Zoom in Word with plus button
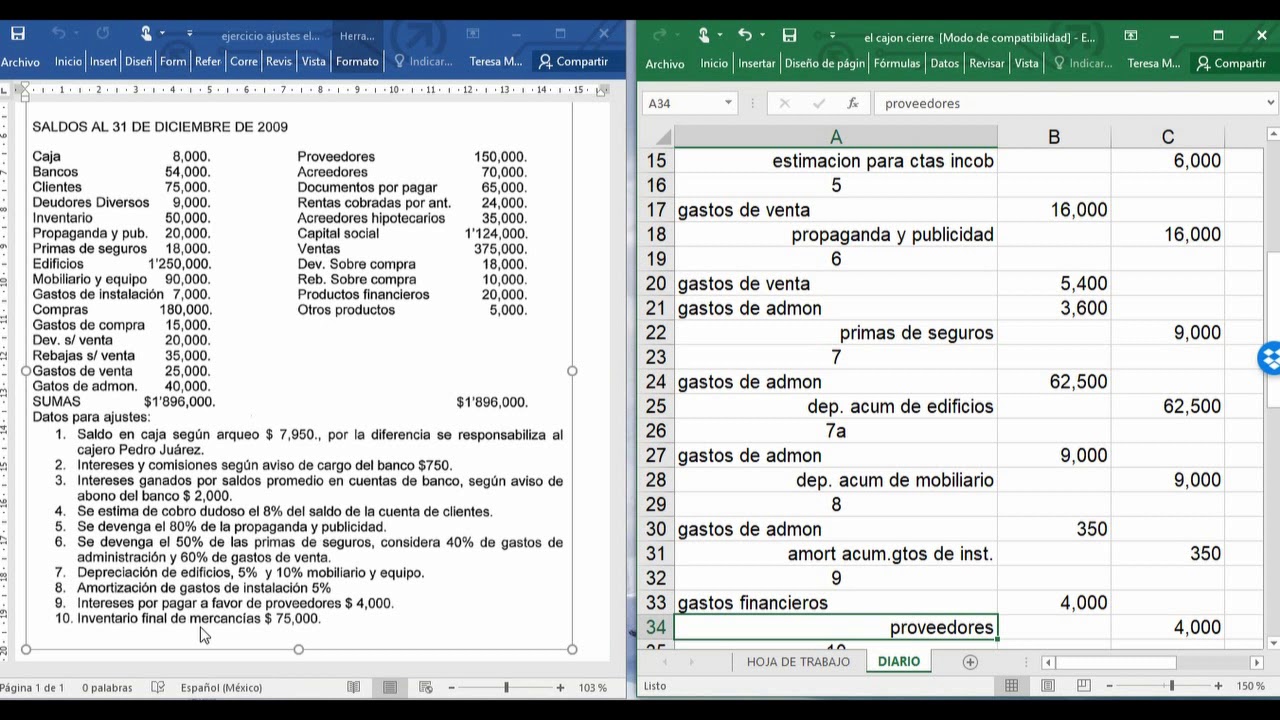This screenshot has height=720, width=1280. 560,687
